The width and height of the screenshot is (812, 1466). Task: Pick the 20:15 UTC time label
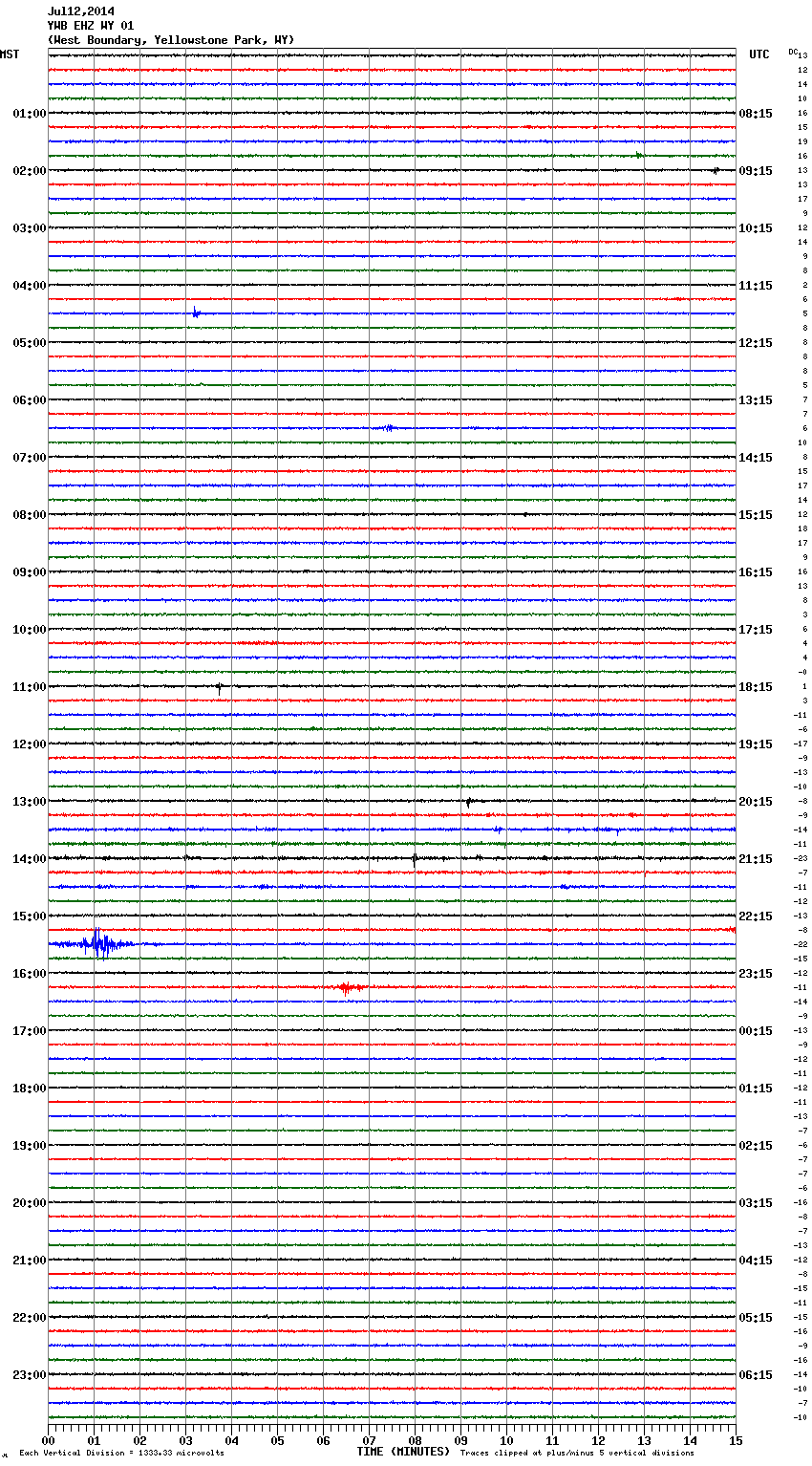(x=756, y=802)
